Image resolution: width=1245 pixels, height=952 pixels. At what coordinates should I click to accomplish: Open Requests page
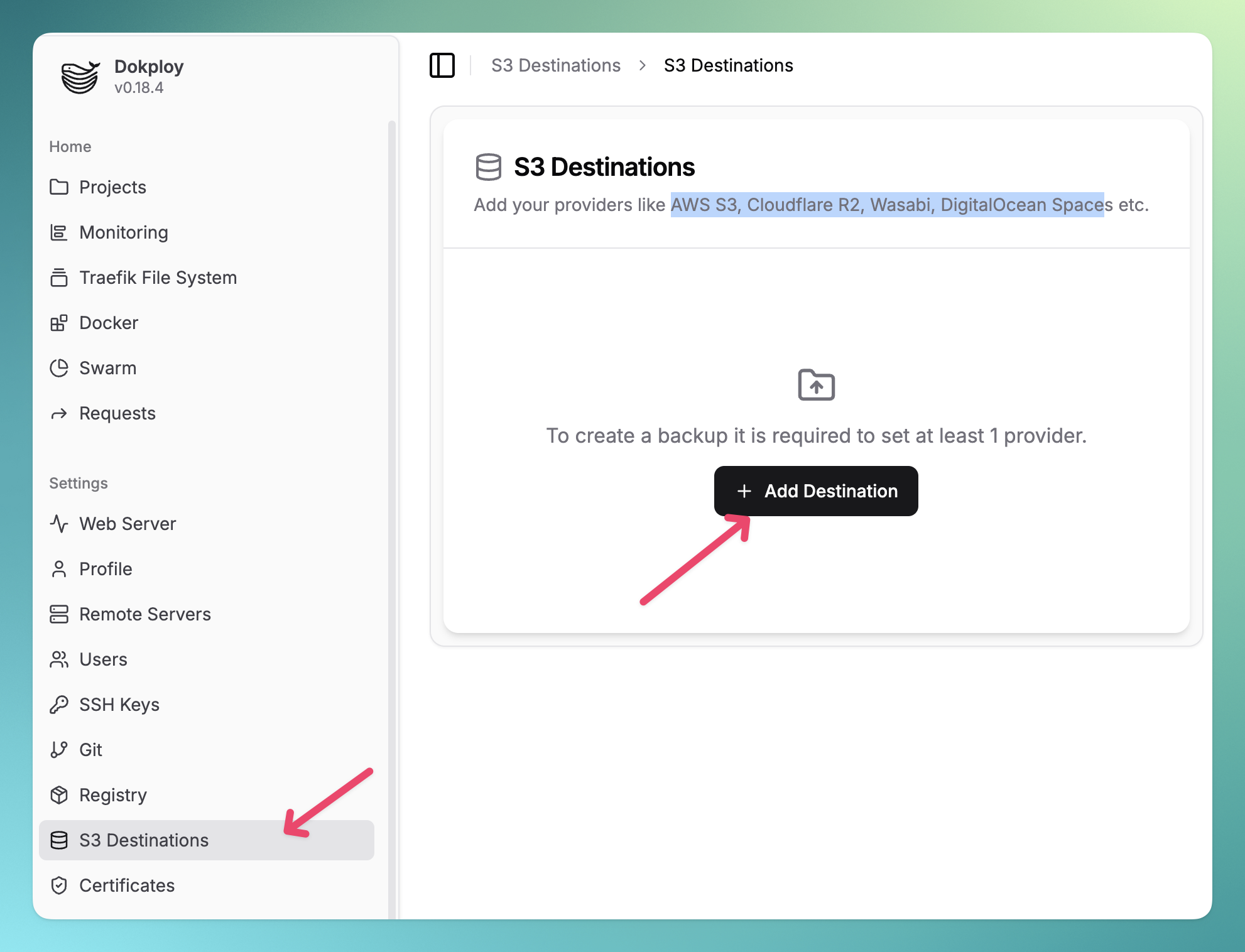tap(207, 413)
